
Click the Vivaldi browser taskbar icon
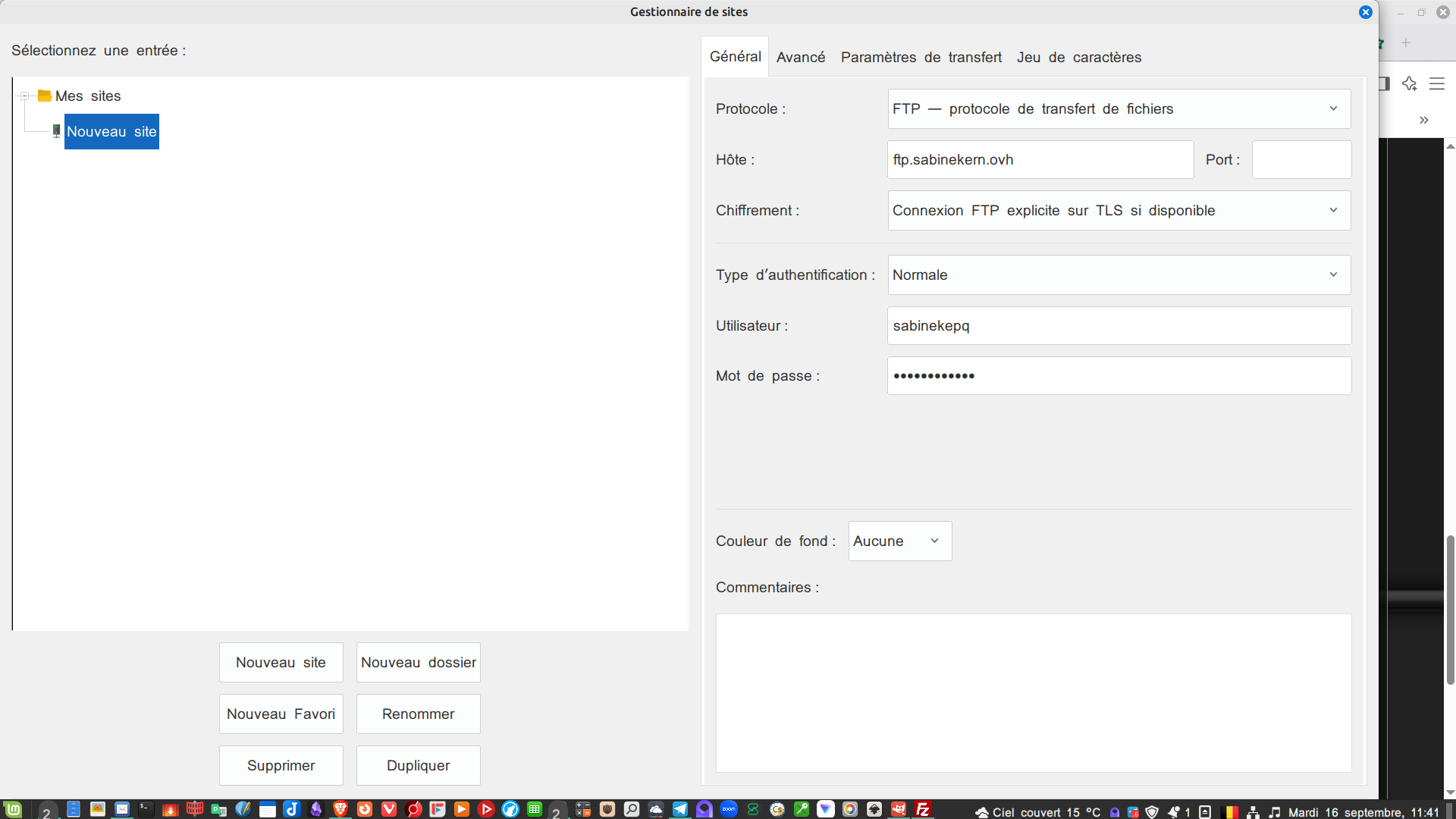(389, 810)
